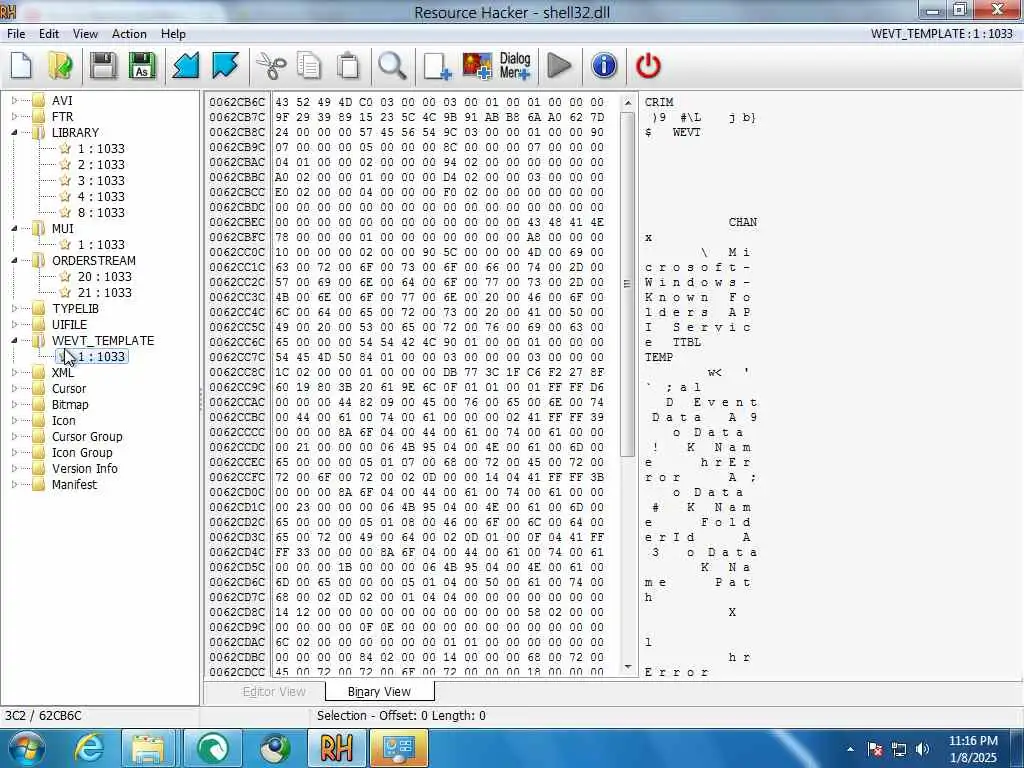The height and width of the screenshot is (768, 1024).
Task: Open Find with the magnifying glass icon
Action: pos(392,66)
